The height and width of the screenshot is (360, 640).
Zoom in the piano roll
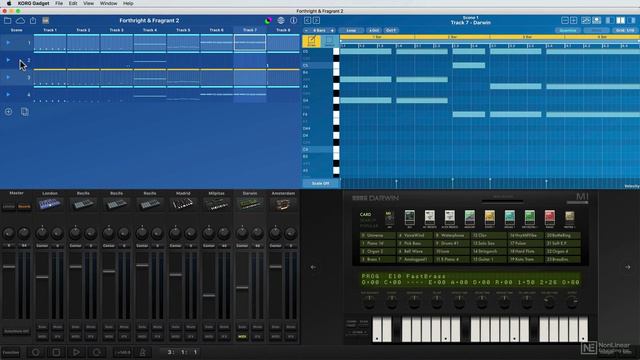[x=573, y=20]
